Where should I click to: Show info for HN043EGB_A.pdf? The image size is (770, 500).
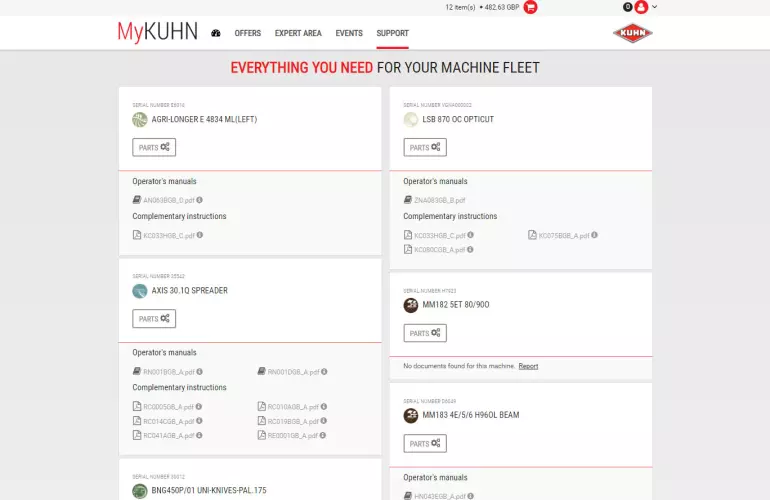click(470, 496)
